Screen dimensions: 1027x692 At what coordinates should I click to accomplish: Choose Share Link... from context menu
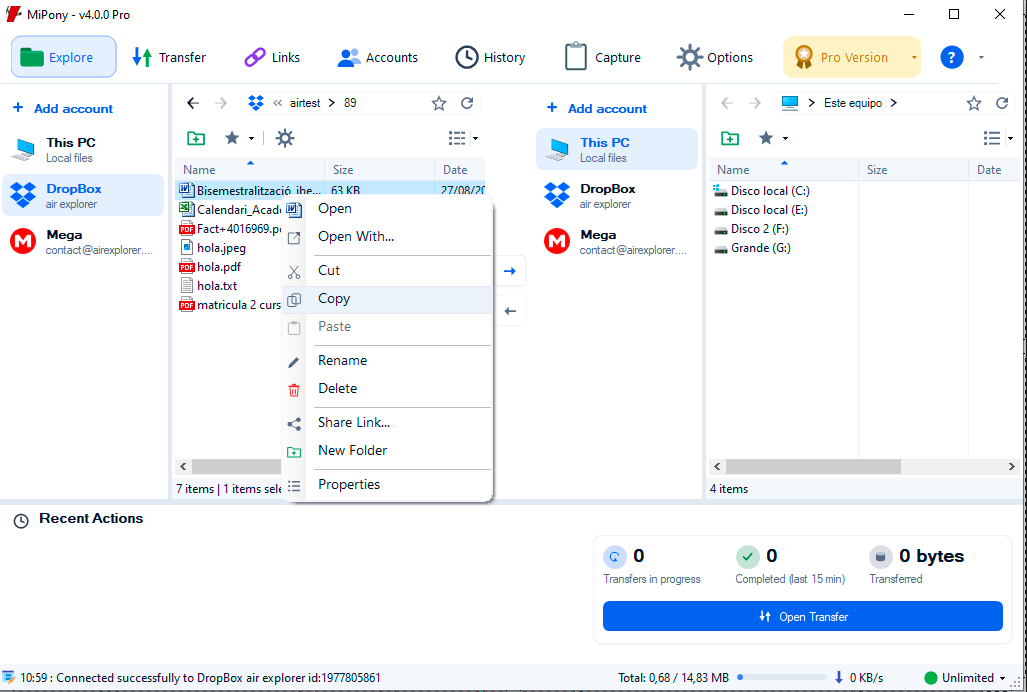pos(386,423)
